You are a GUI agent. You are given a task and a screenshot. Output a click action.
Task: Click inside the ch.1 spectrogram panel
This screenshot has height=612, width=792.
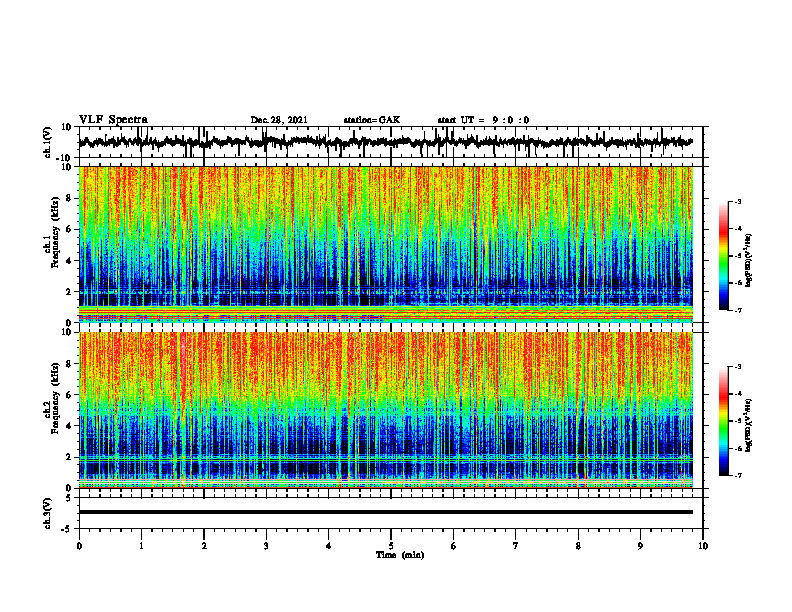coord(385,244)
